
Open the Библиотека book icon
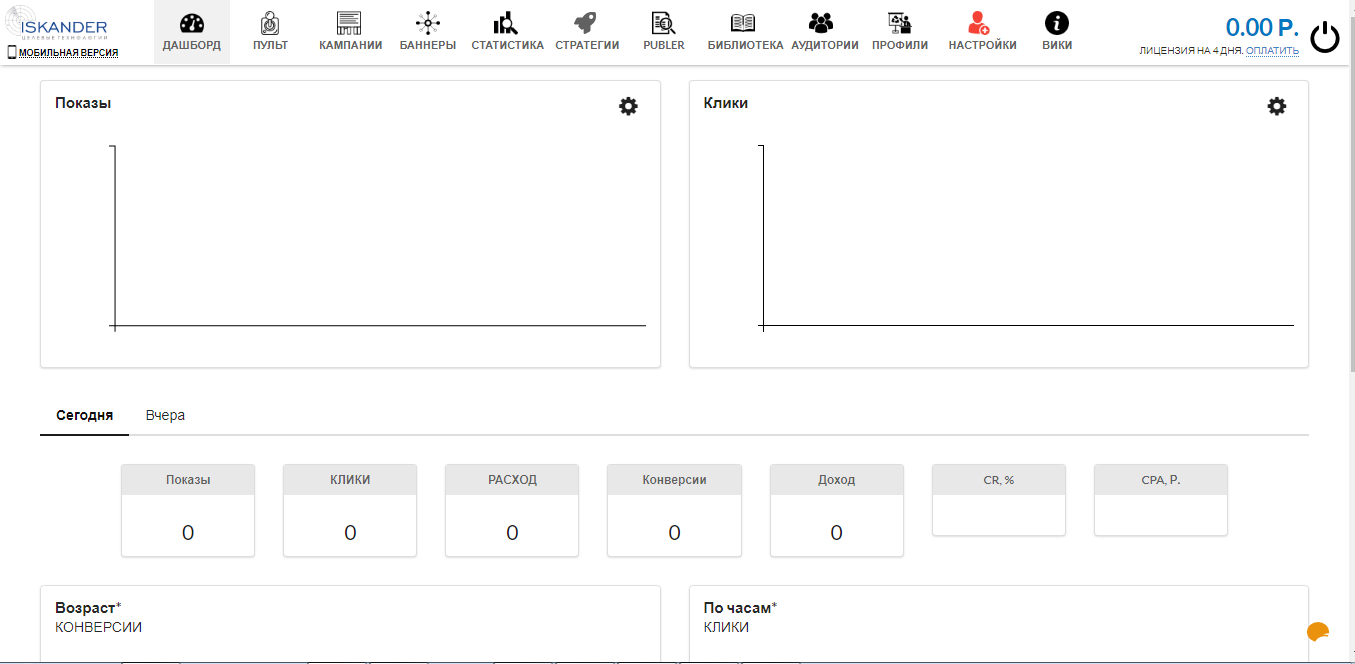[x=743, y=23]
